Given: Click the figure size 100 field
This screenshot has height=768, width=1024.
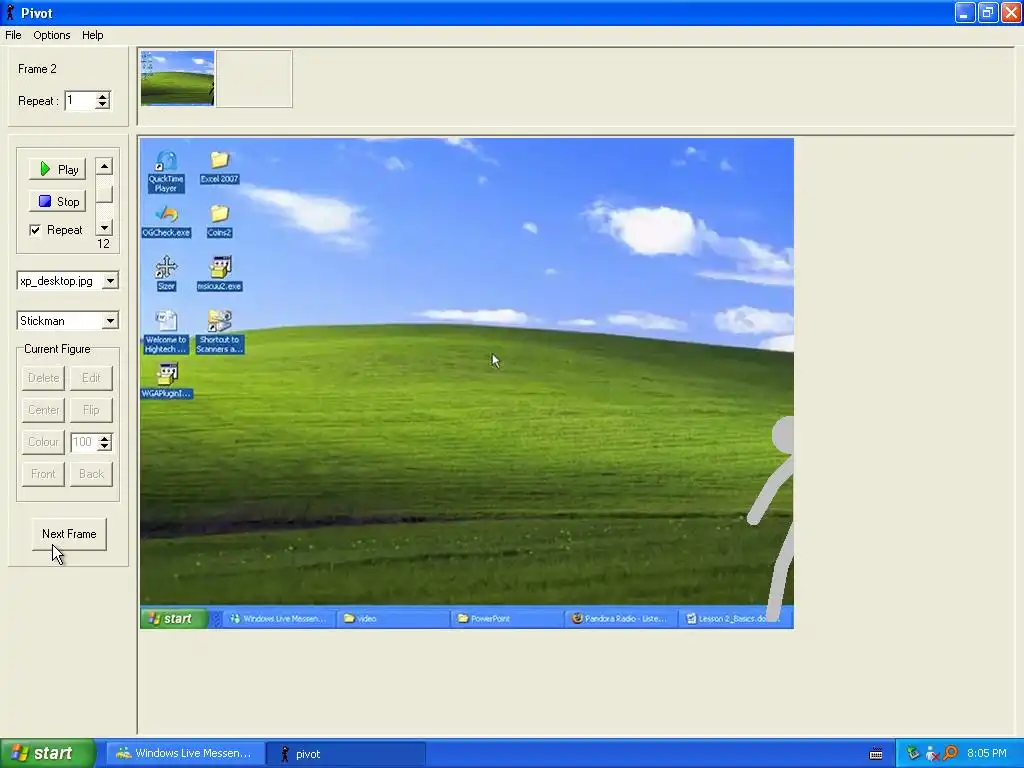Looking at the screenshot, I should click(84, 442).
